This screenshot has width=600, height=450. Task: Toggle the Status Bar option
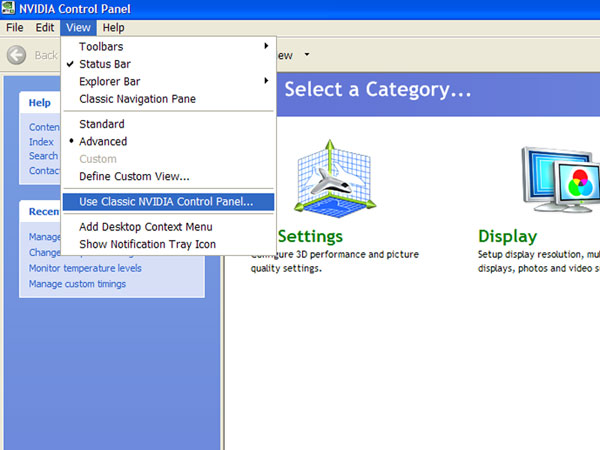pos(105,64)
